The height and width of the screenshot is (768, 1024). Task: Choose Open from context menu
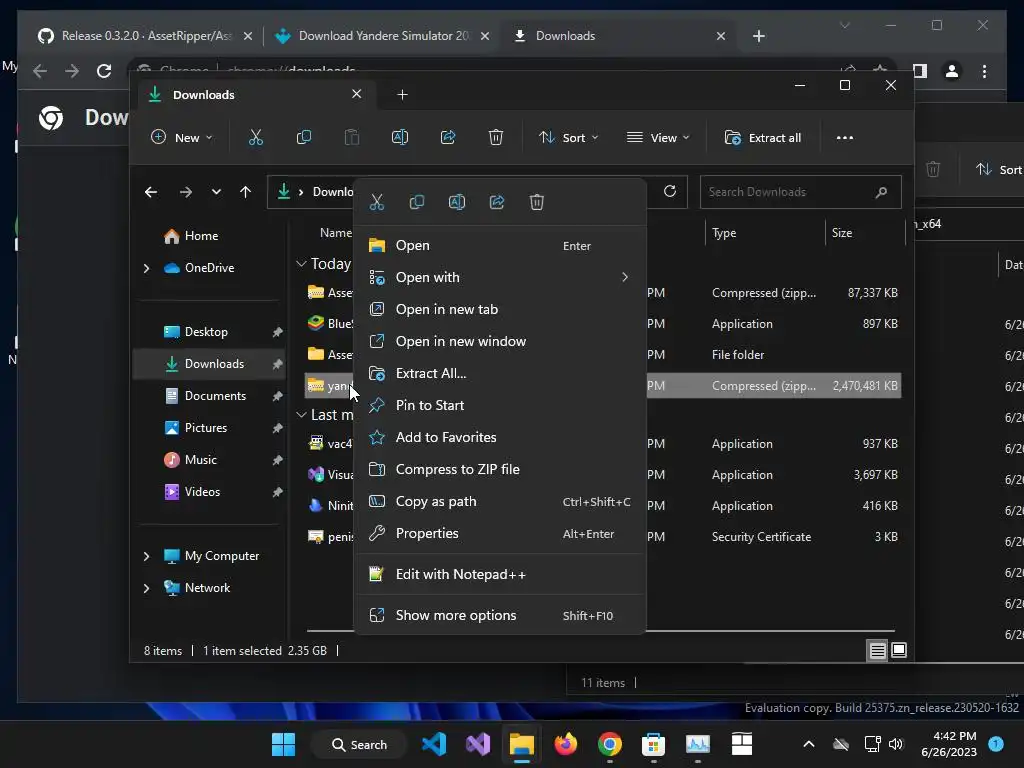pyautogui.click(x=500, y=246)
